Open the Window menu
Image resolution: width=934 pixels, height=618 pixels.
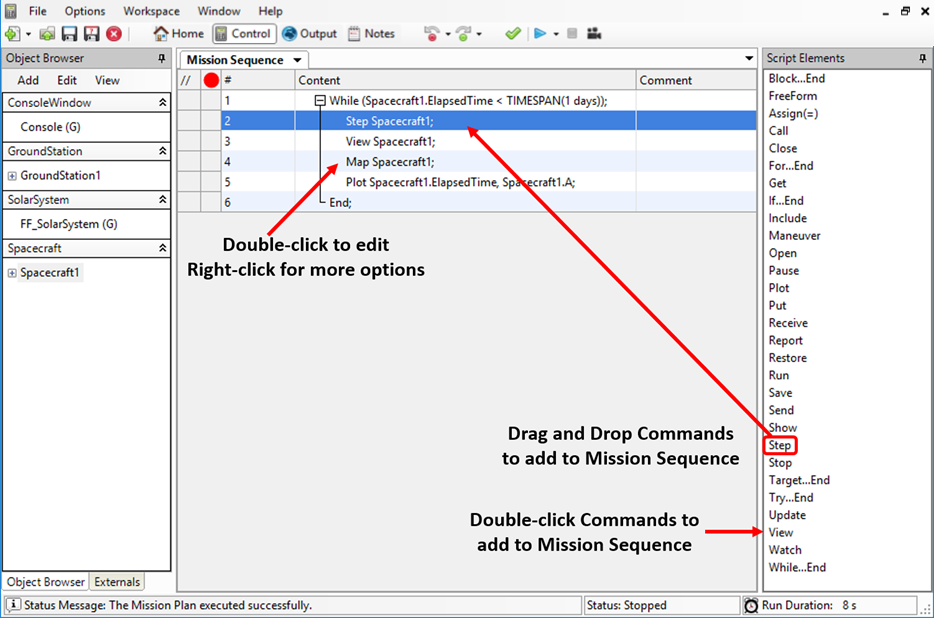point(219,11)
